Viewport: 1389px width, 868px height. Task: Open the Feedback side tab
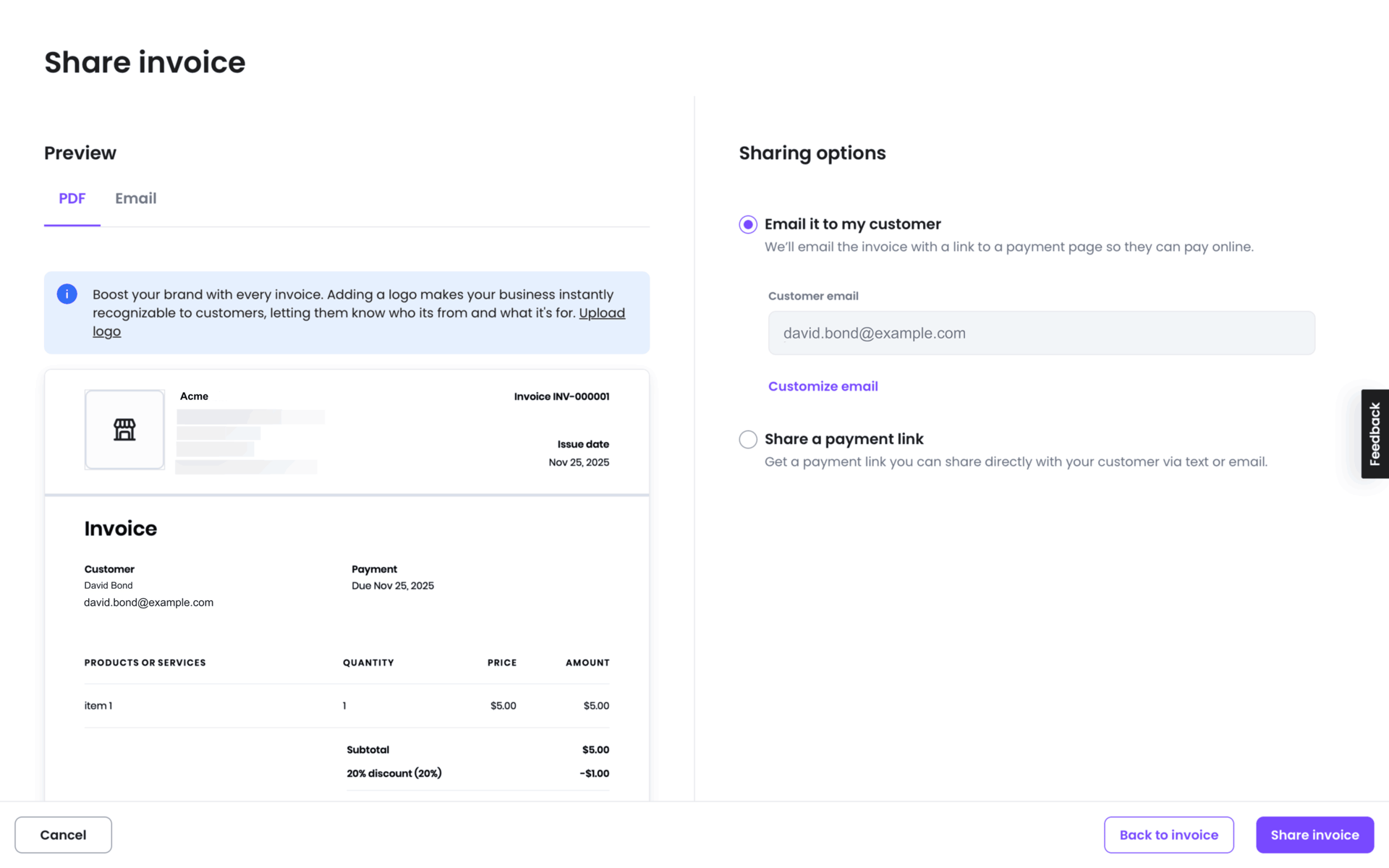coord(1375,434)
